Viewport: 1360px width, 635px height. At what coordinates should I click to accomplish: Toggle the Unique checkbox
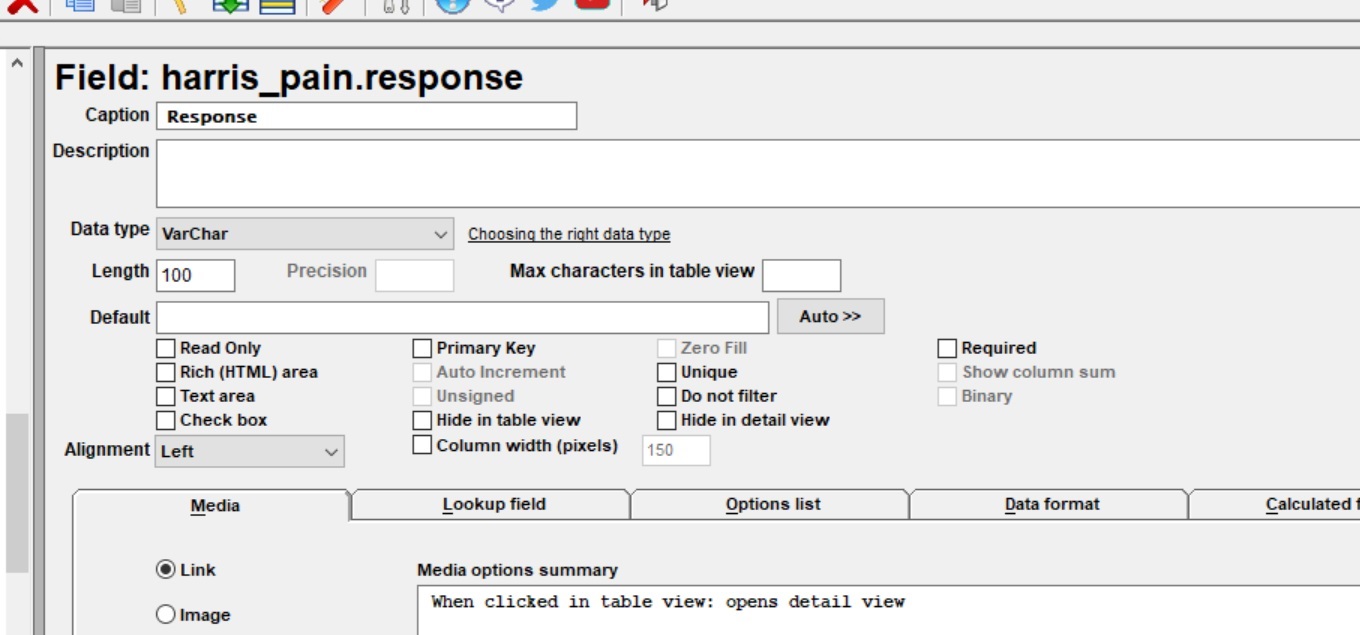(x=666, y=372)
